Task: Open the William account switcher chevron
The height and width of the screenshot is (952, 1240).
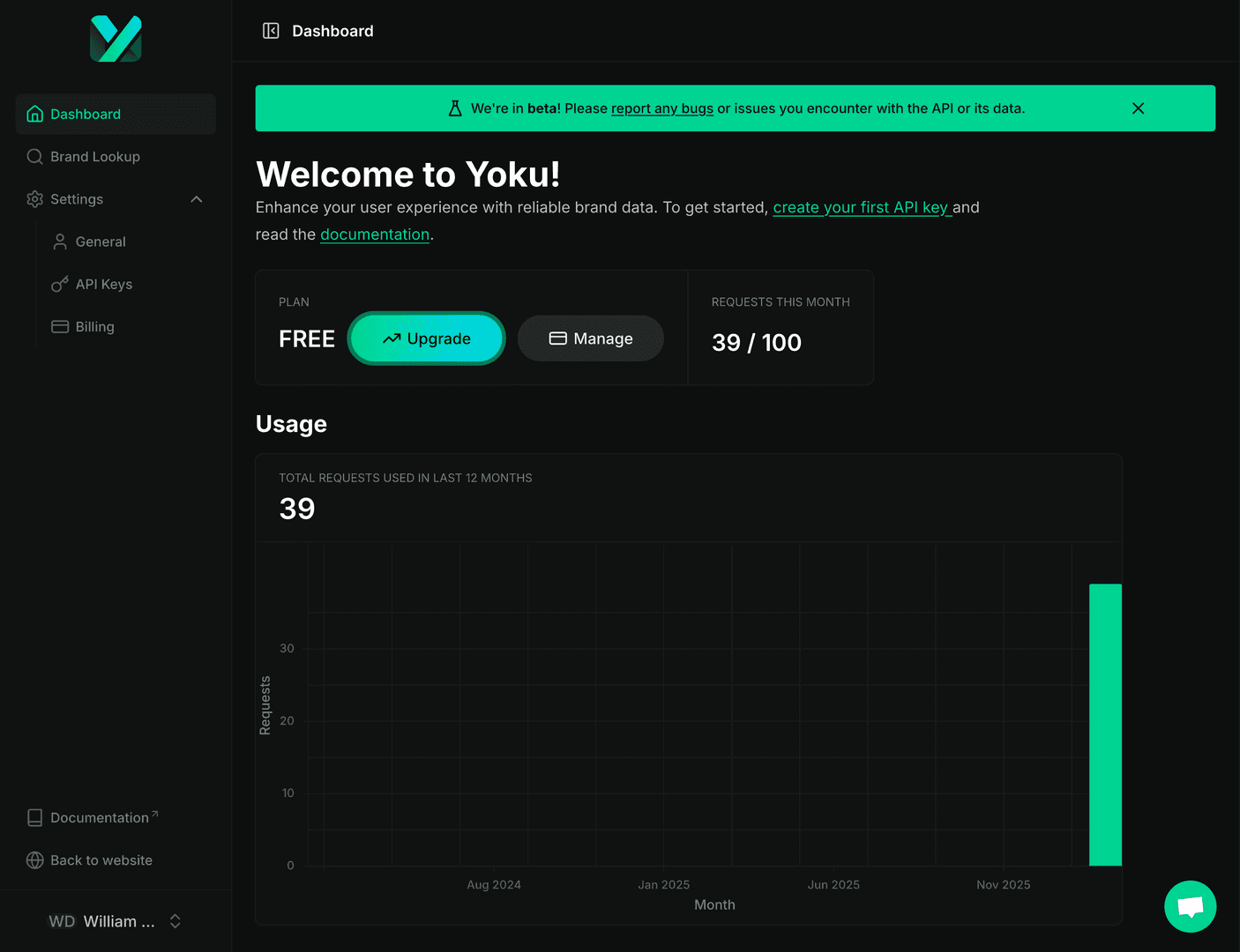Action: click(175, 920)
